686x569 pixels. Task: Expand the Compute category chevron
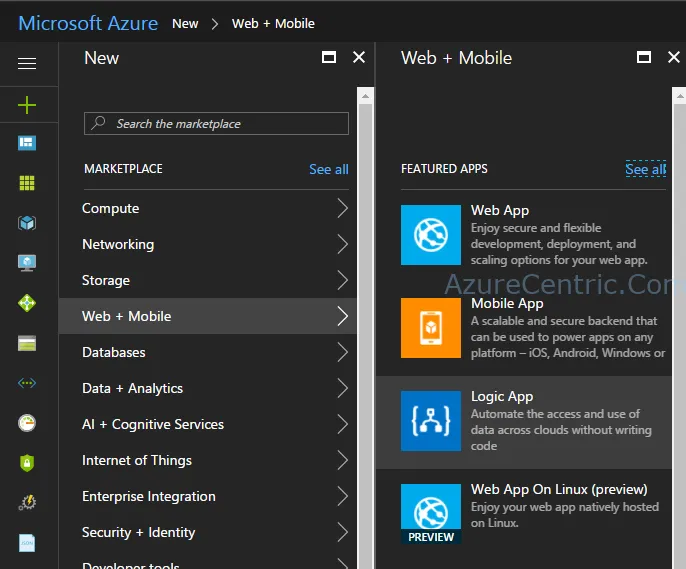343,208
